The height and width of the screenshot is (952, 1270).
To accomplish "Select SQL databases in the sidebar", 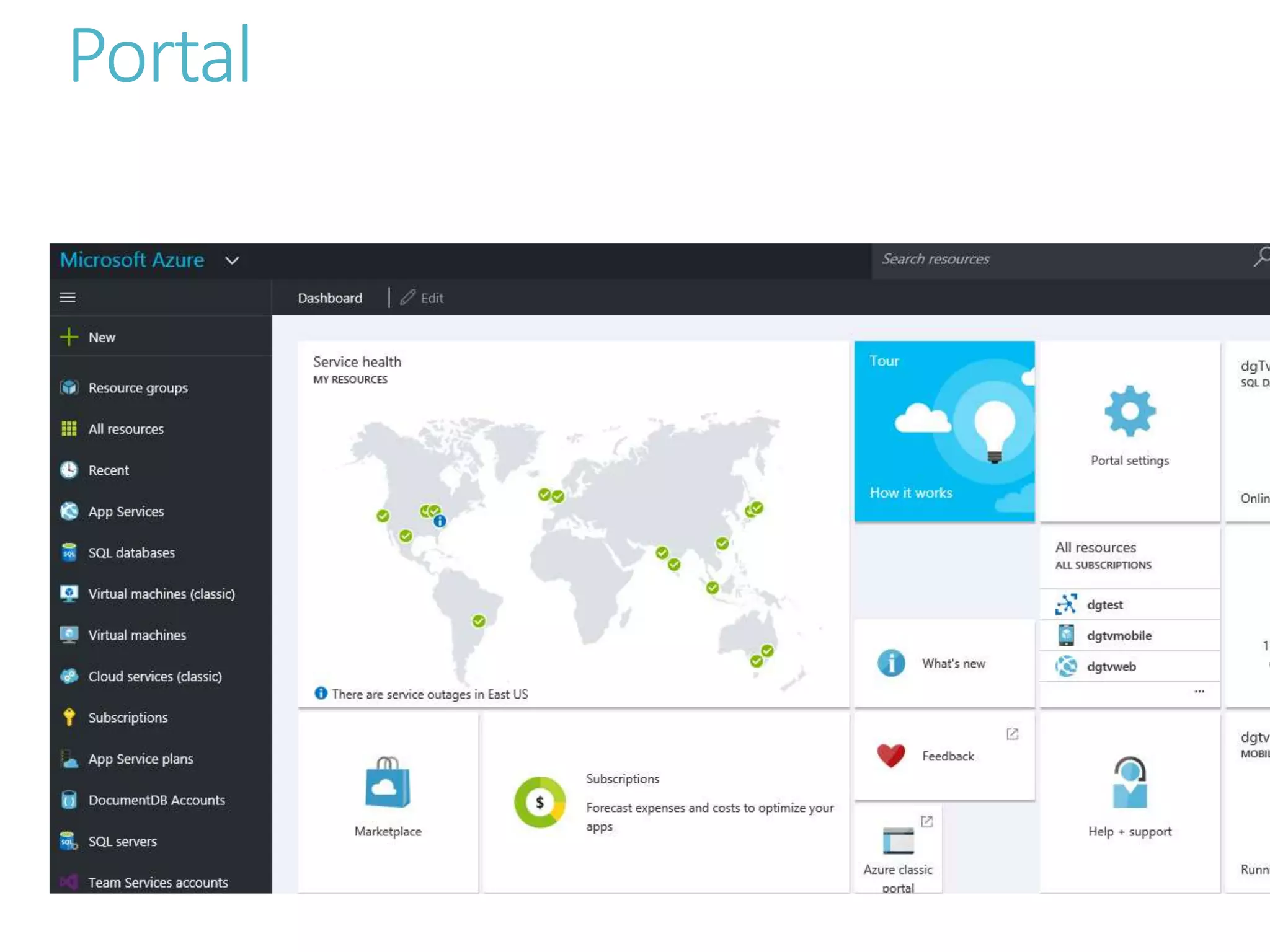I will pyautogui.click(x=131, y=553).
